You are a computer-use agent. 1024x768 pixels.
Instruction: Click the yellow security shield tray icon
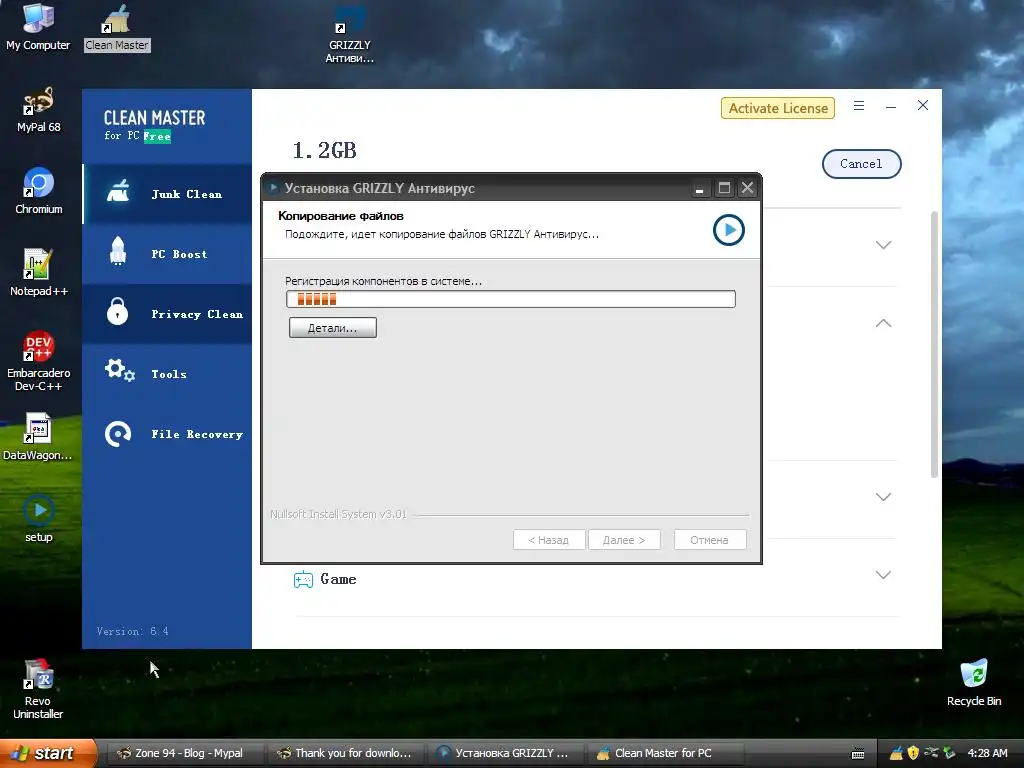pos(914,753)
